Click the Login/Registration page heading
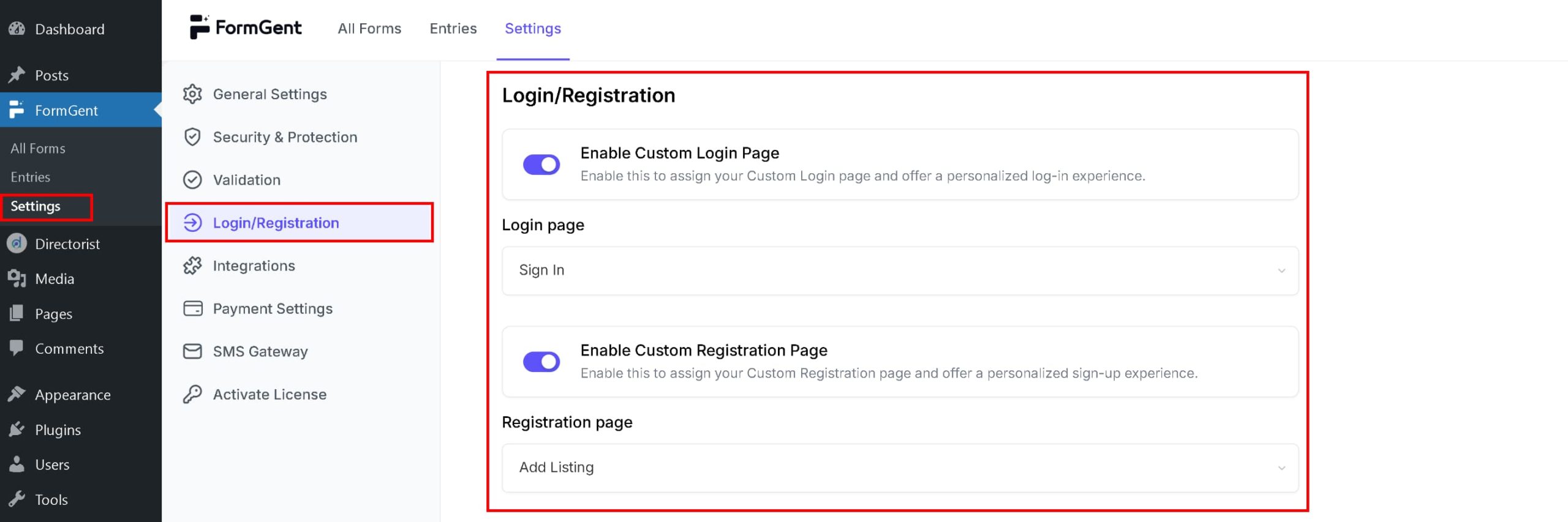1568x522 pixels. pos(589,95)
